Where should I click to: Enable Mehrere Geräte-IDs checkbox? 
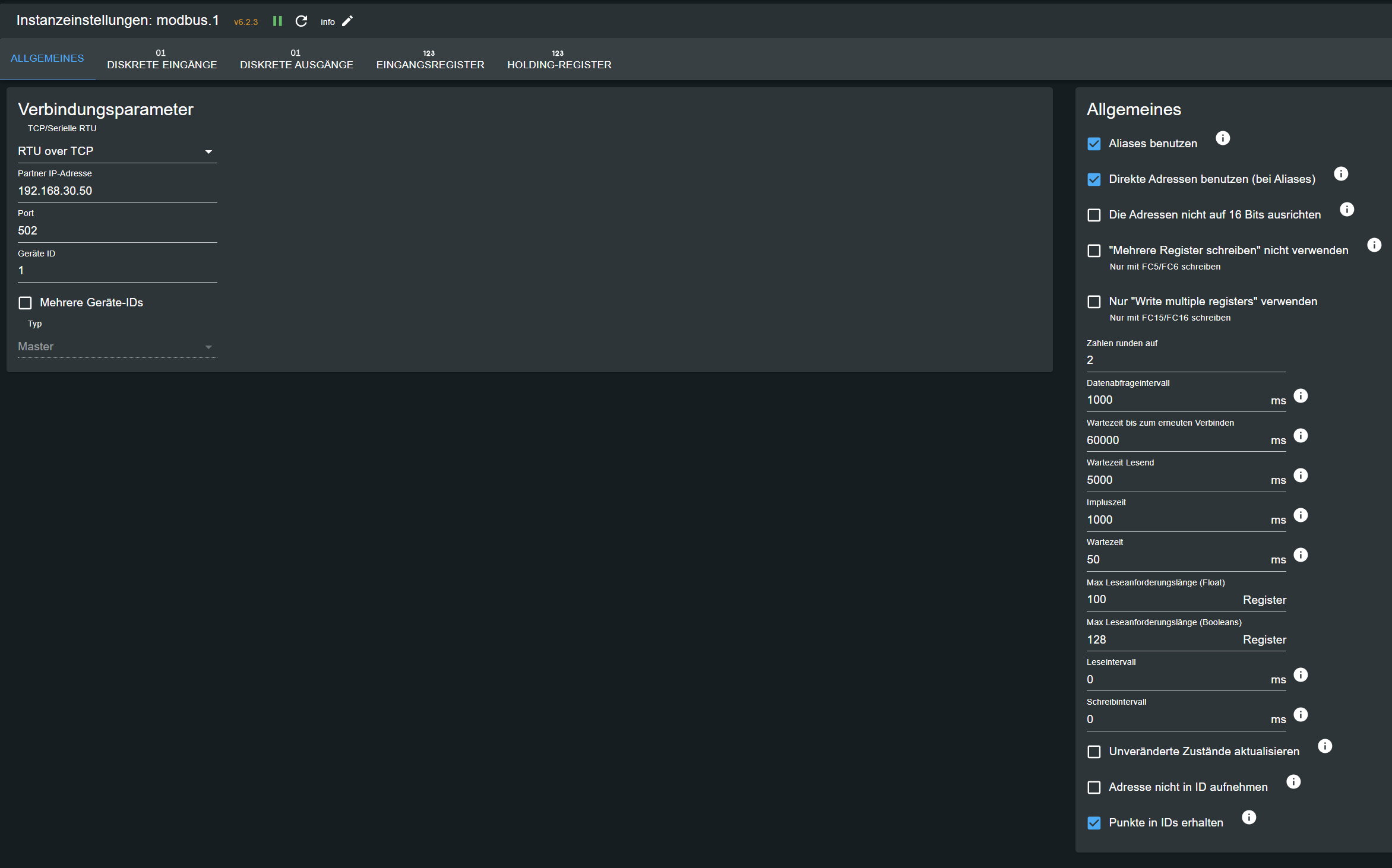[x=25, y=303]
